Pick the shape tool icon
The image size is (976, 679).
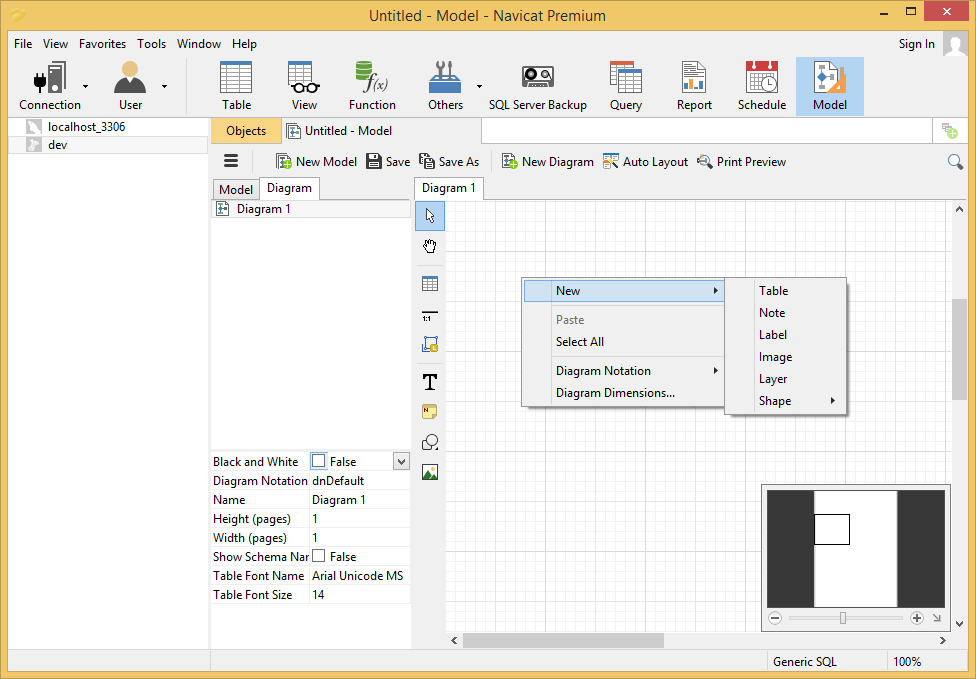pos(430,442)
